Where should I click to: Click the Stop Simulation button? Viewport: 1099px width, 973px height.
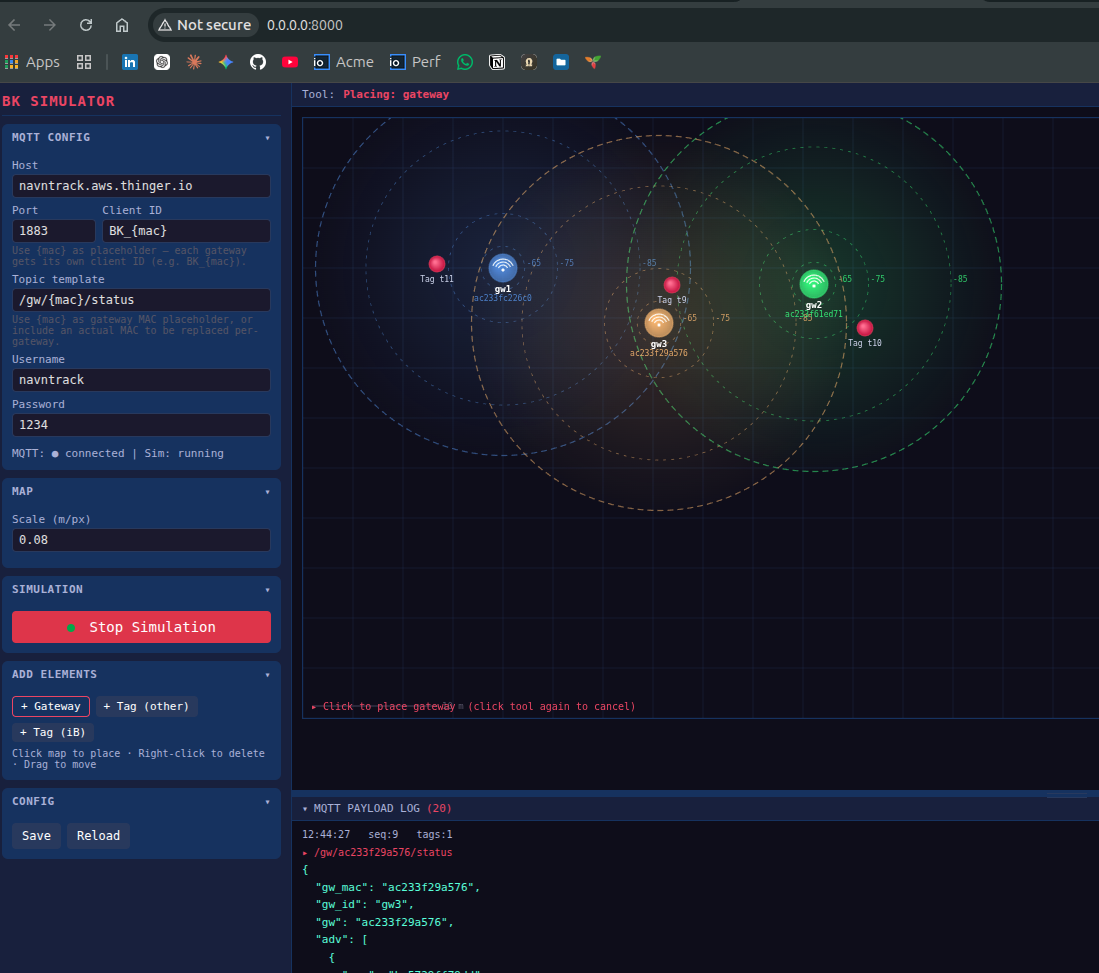[x=142, y=627]
